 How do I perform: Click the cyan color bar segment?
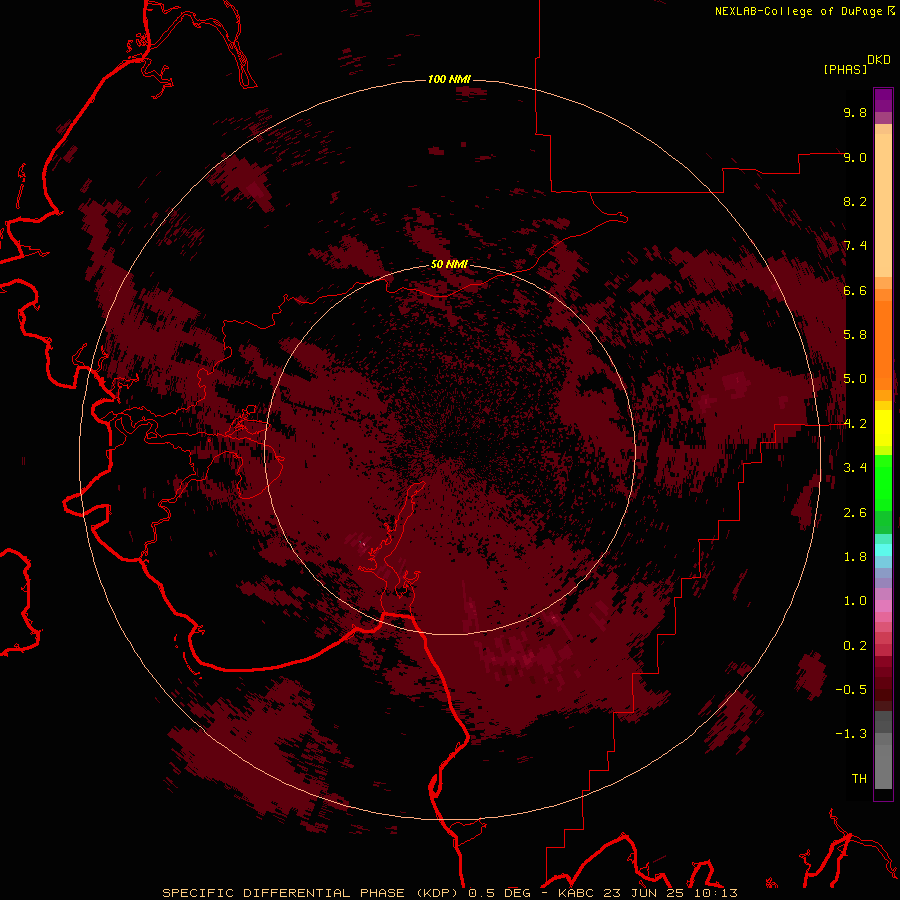point(883,550)
